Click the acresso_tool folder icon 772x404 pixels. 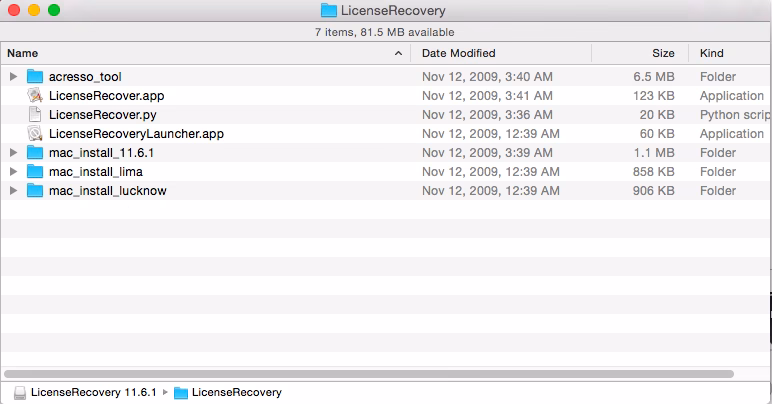point(36,77)
